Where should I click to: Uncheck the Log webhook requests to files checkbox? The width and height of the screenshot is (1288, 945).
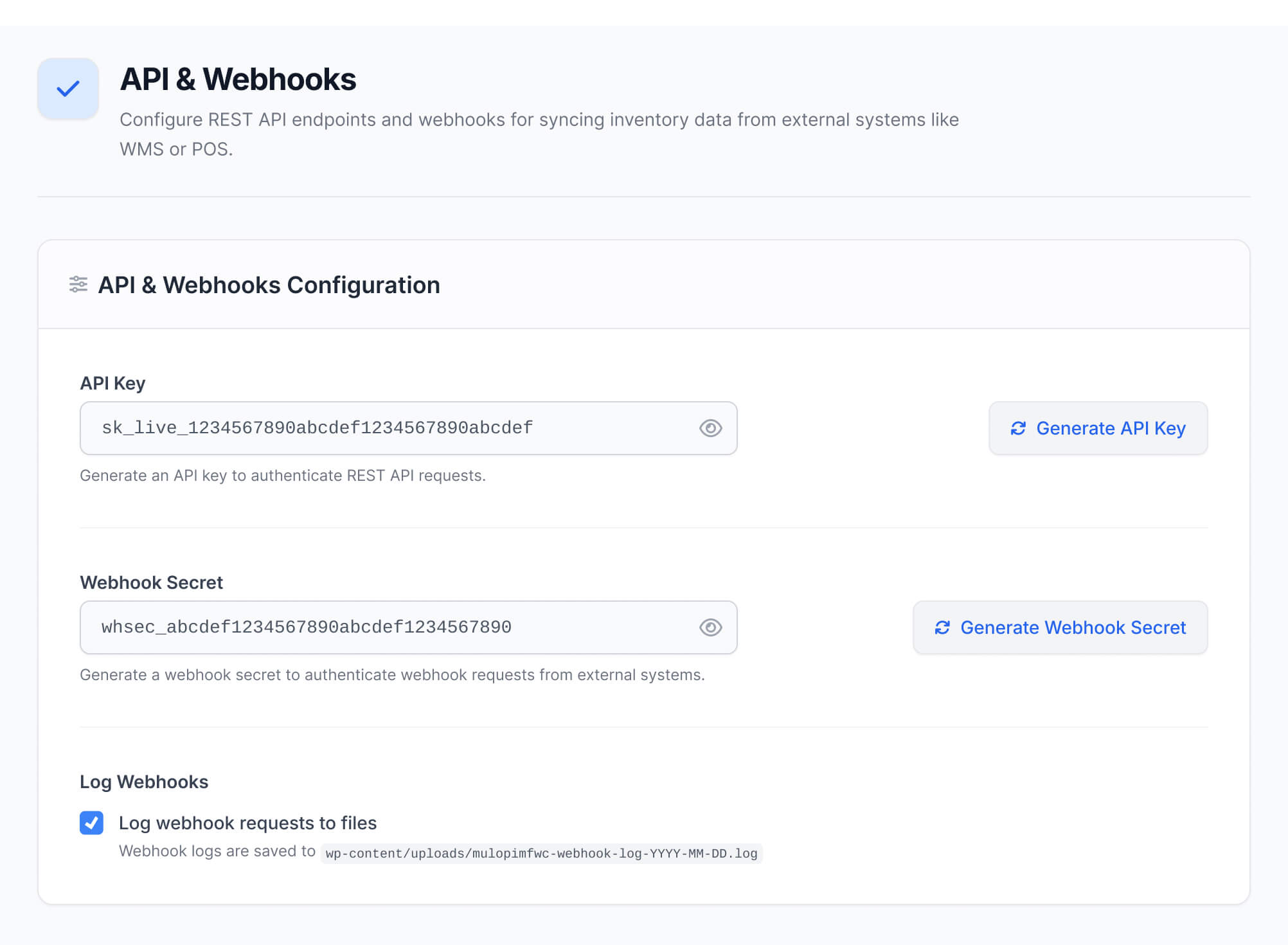coord(91,823)
